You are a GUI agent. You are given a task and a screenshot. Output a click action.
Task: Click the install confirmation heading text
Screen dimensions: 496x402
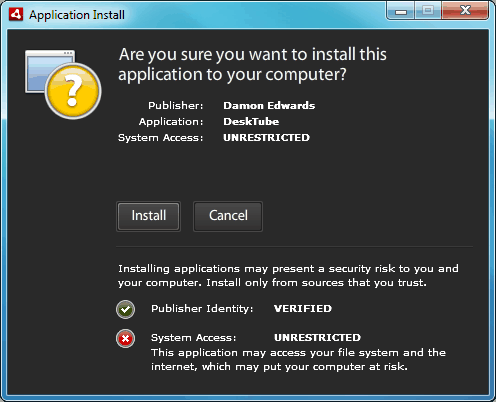click(x=253, y=64)
